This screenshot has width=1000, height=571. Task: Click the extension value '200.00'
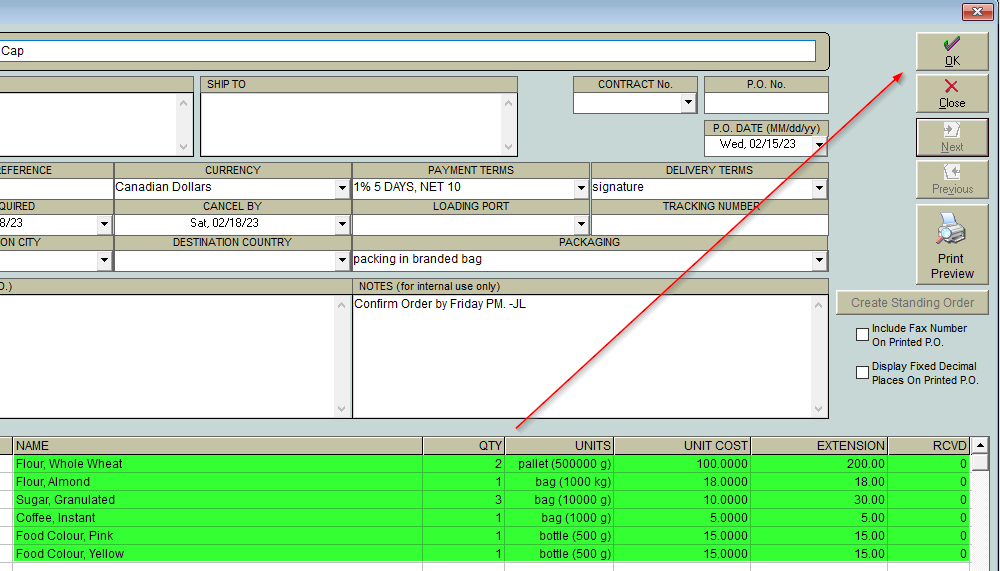click(x=820, y=464)
